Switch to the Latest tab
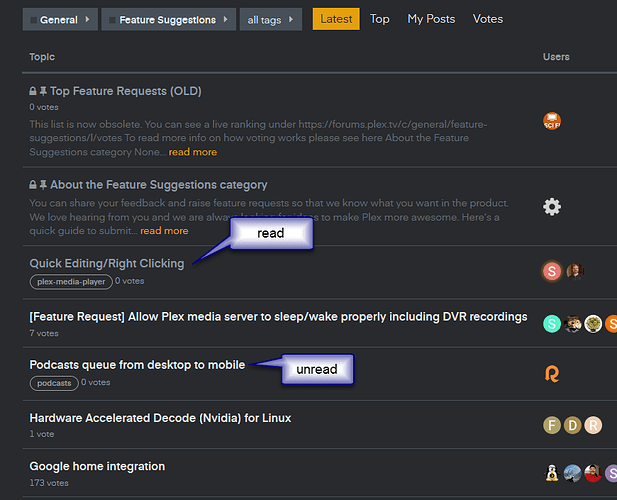 tap(336, 19)
